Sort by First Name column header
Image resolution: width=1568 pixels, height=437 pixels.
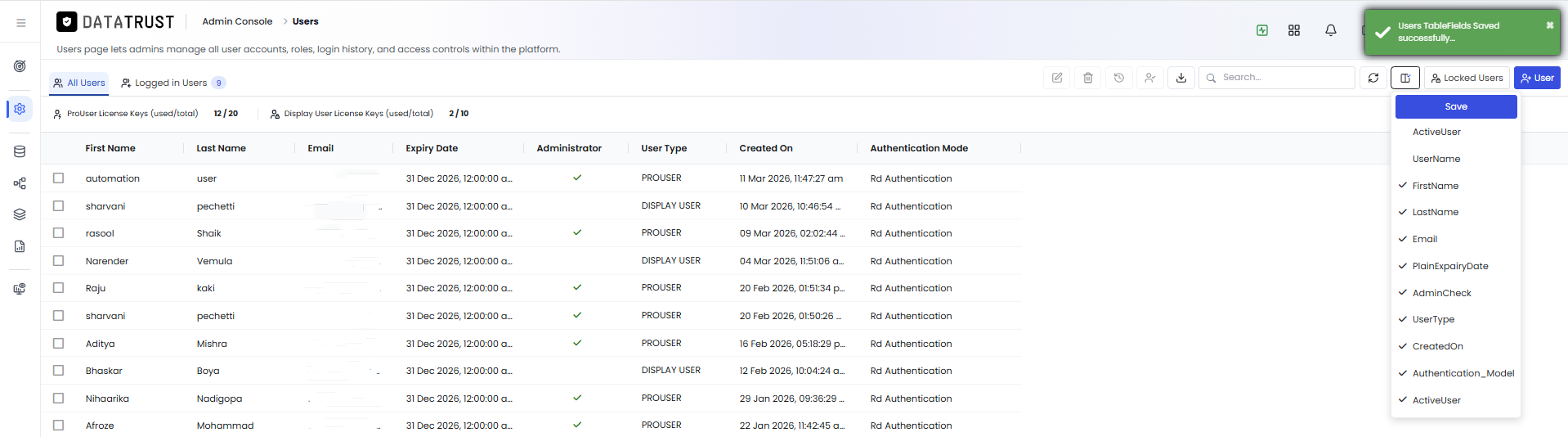click(x=110, y=148)
